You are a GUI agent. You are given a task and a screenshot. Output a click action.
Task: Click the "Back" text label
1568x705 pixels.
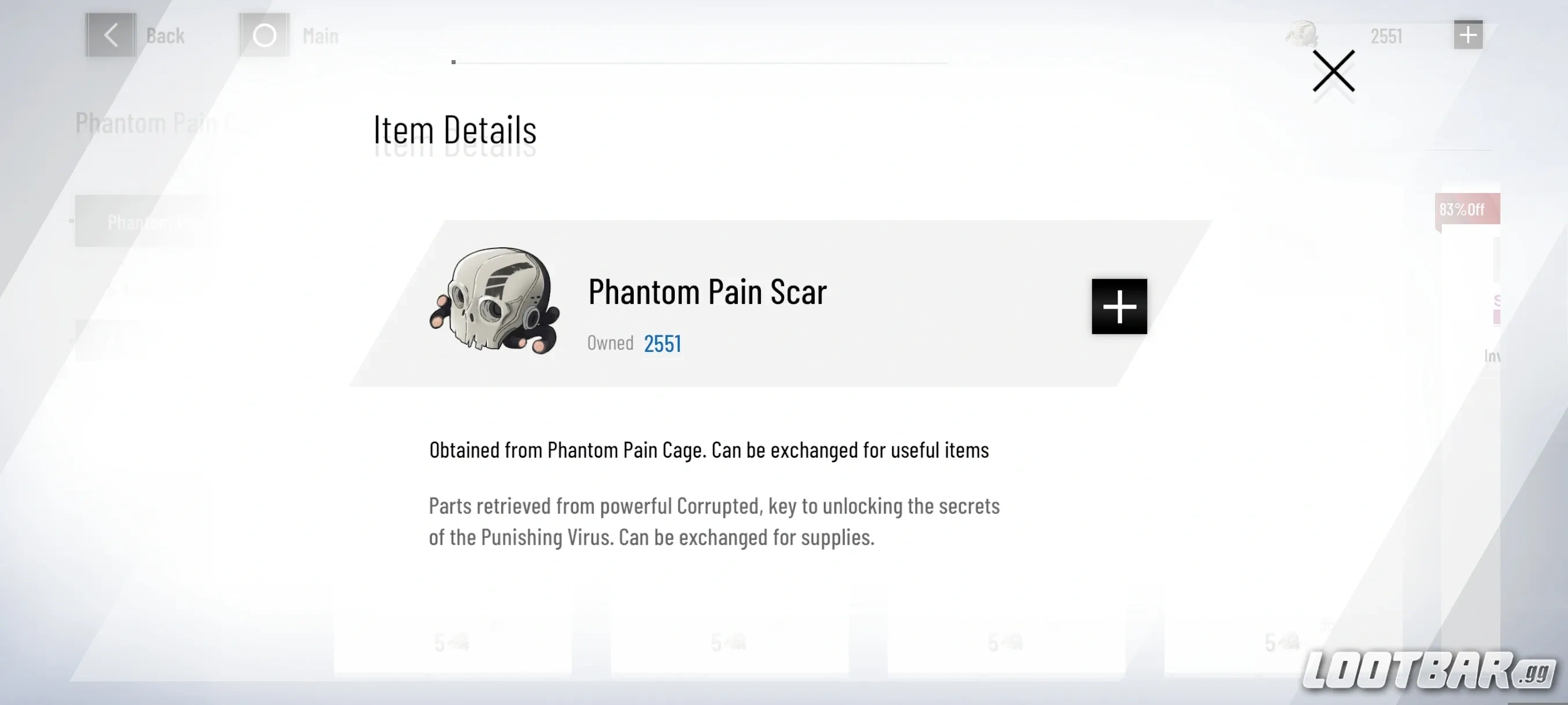(x=164, y=35)
